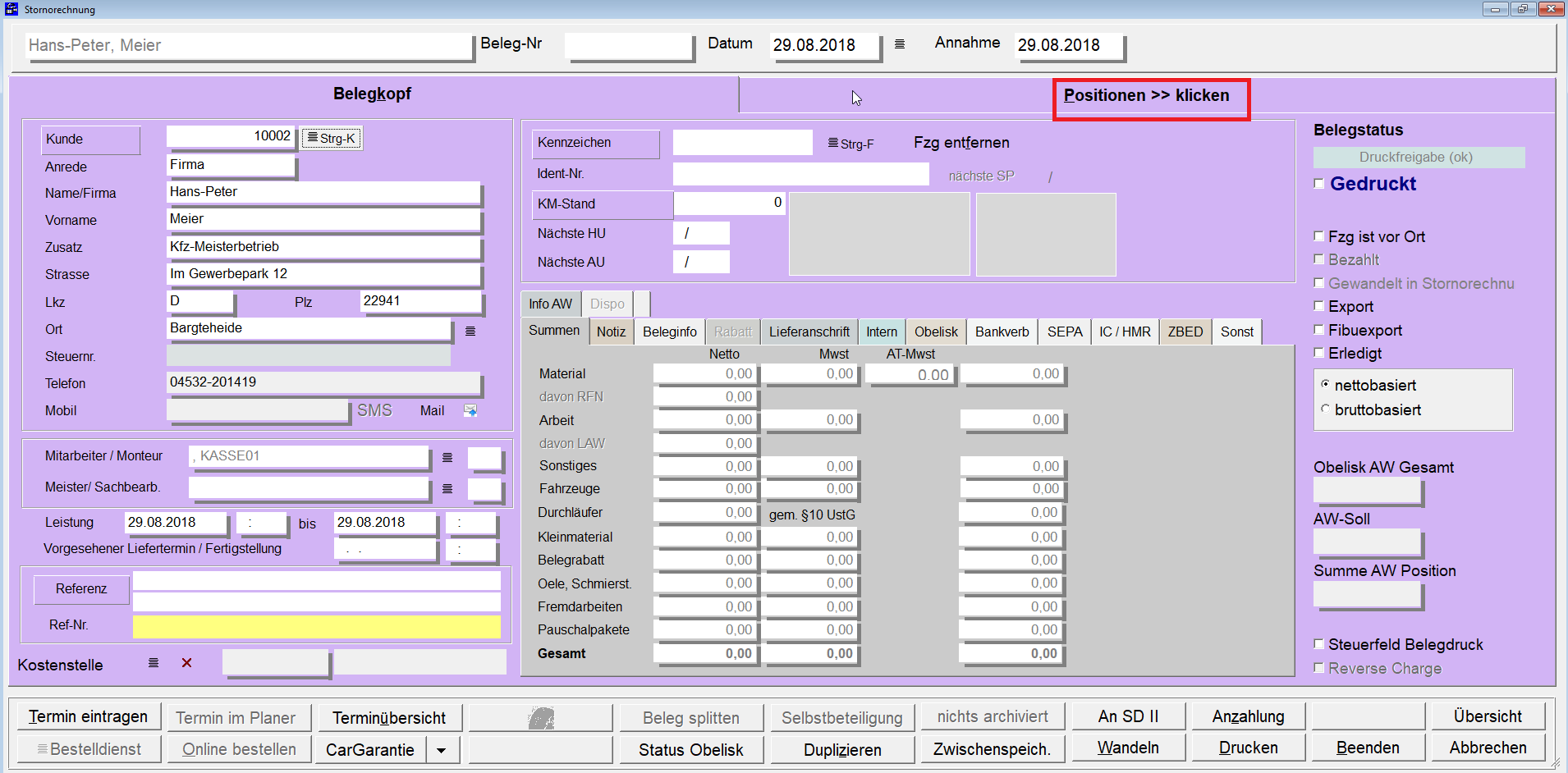The width and height of the screenshot is (1568, 773).
Task: Open the list icon beside the Ort field
Action: pyautogui.click(x=470, y=331)
